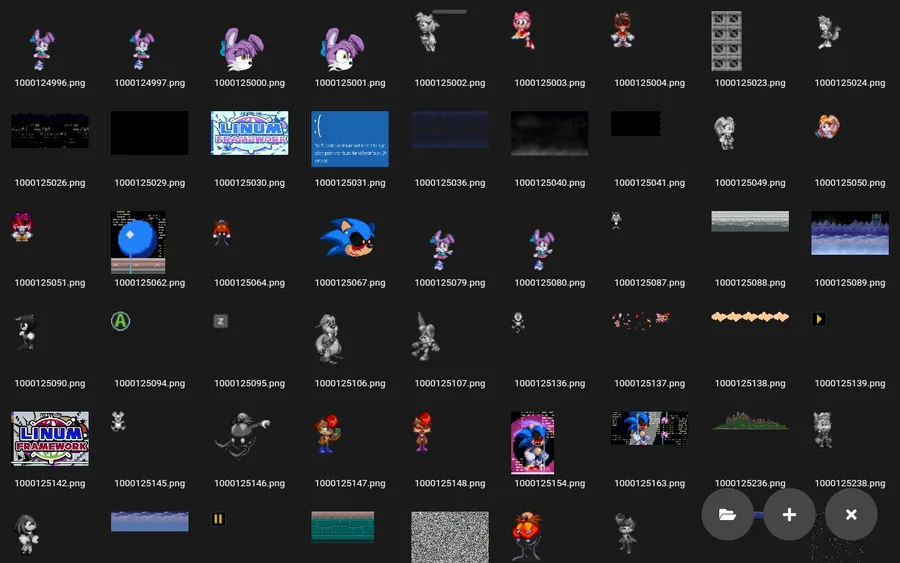900x563 pixels.
Task: Select character sprite 1000125148.png
Action: click(x=422, y=432)
